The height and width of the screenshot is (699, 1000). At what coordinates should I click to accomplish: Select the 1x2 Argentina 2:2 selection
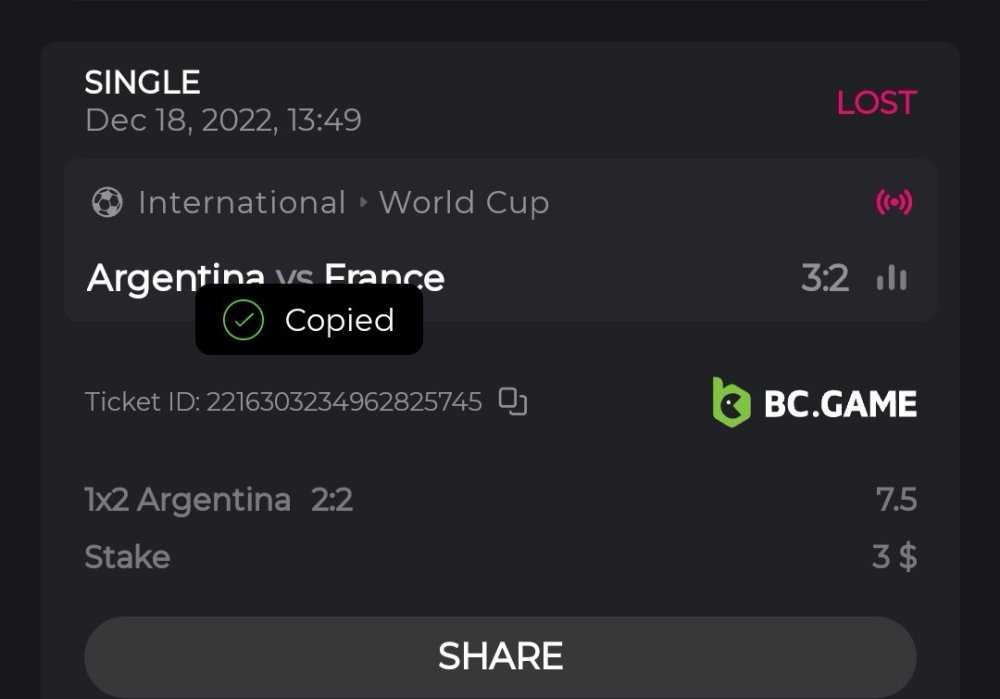[218, 499]
